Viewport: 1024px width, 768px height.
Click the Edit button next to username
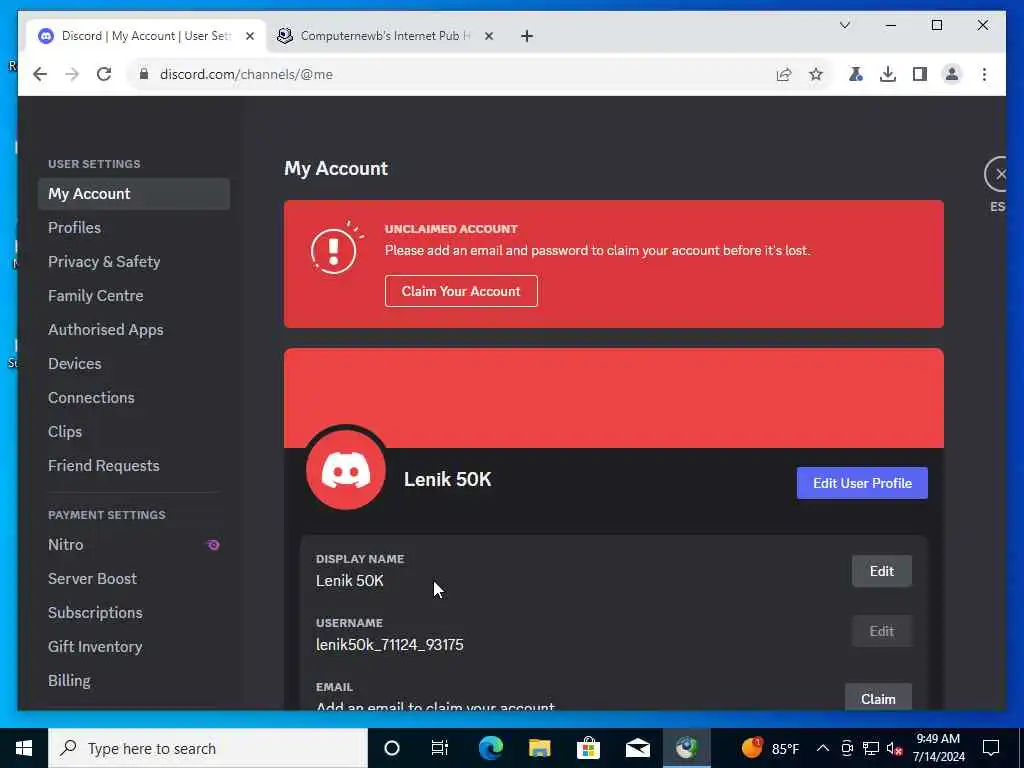(882, 632)
